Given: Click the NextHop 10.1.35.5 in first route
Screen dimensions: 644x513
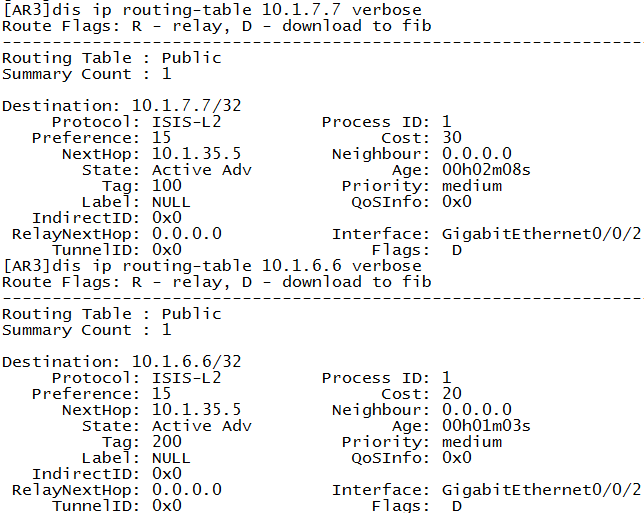Looking at the screenshot, I should tap(196, 154).
